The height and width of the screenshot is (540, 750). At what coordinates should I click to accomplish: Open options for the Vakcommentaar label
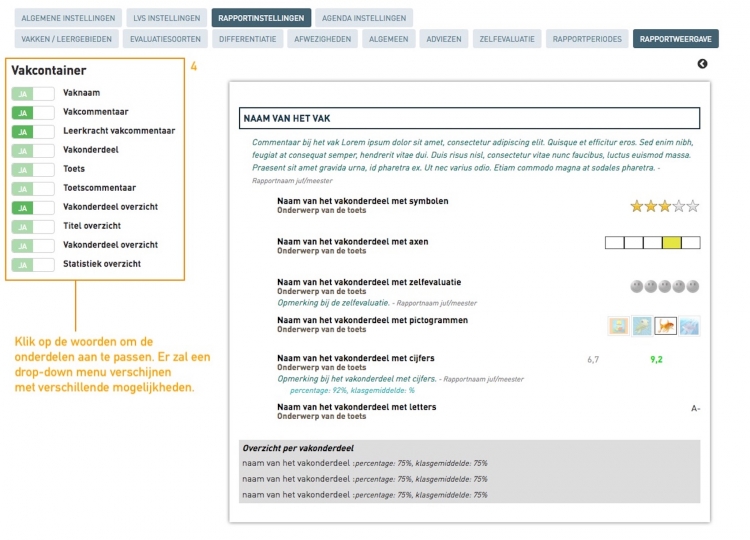click(96, 111)
